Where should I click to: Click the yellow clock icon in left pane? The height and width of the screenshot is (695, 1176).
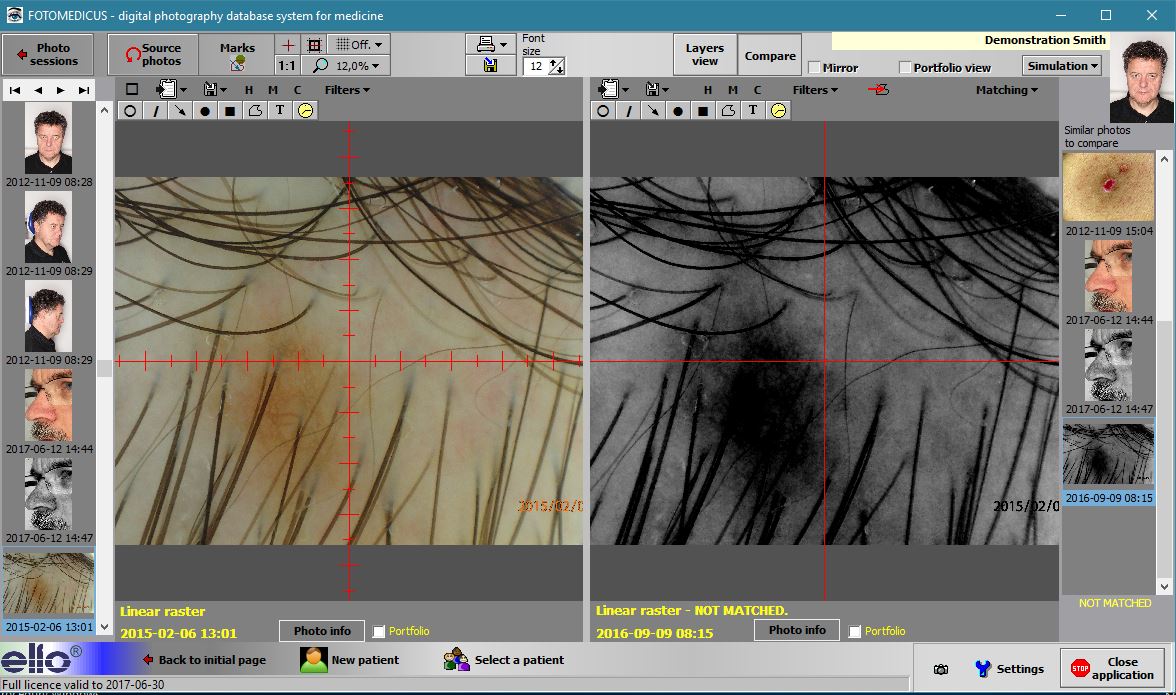click(305, 111)
